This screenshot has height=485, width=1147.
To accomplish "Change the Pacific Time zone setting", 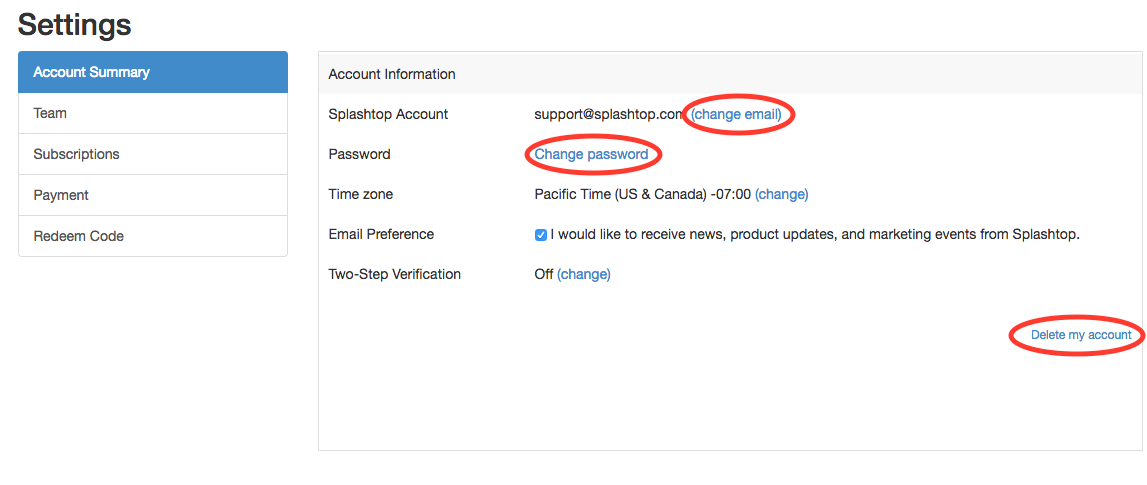I will click(x=781, y=194).
